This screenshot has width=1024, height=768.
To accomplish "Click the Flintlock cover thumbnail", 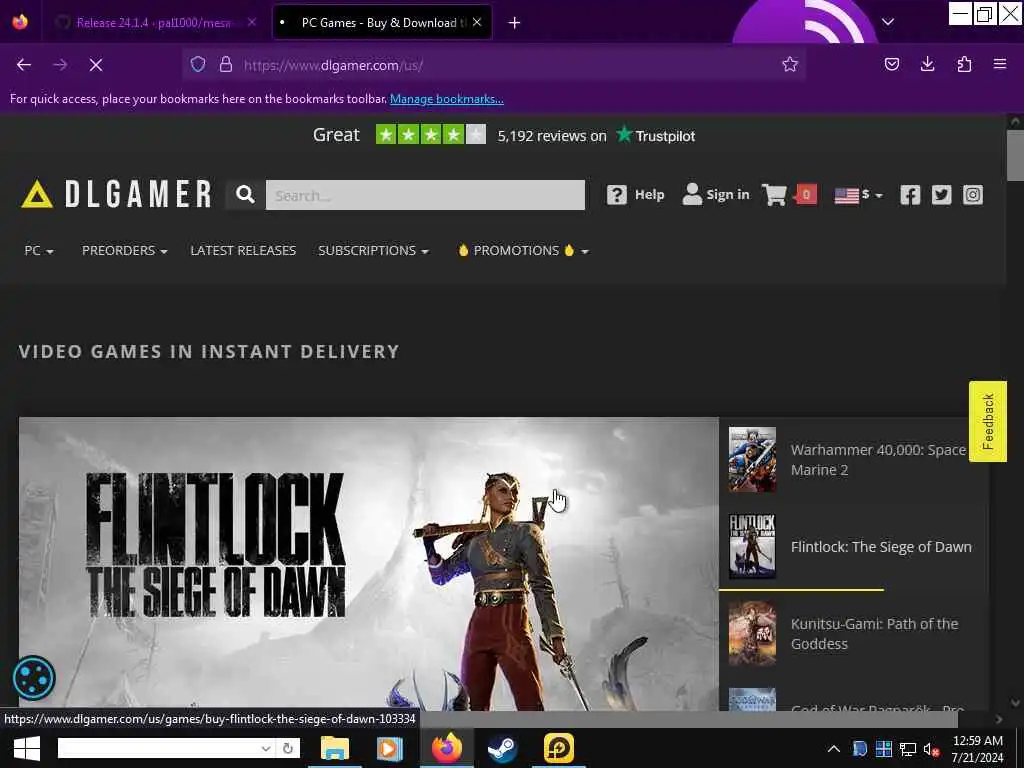I will pyautogui.click(x=752, y=546).
